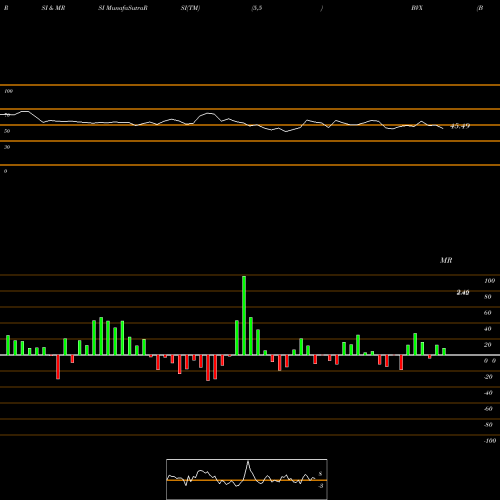500x500 pixels.
Task: Click the tallest green histogram bar
Action: pyautogui.click(x=244, y=315)
